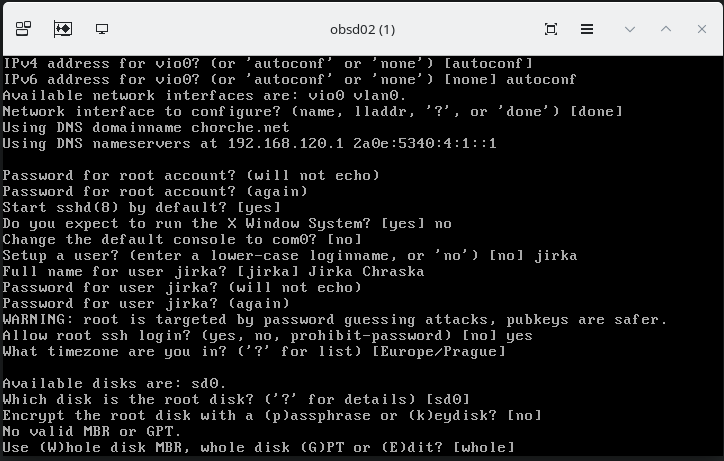Screen dimensions: 724x461
Task: Click the 'X Window System' question line
Action: coord(227,223)
